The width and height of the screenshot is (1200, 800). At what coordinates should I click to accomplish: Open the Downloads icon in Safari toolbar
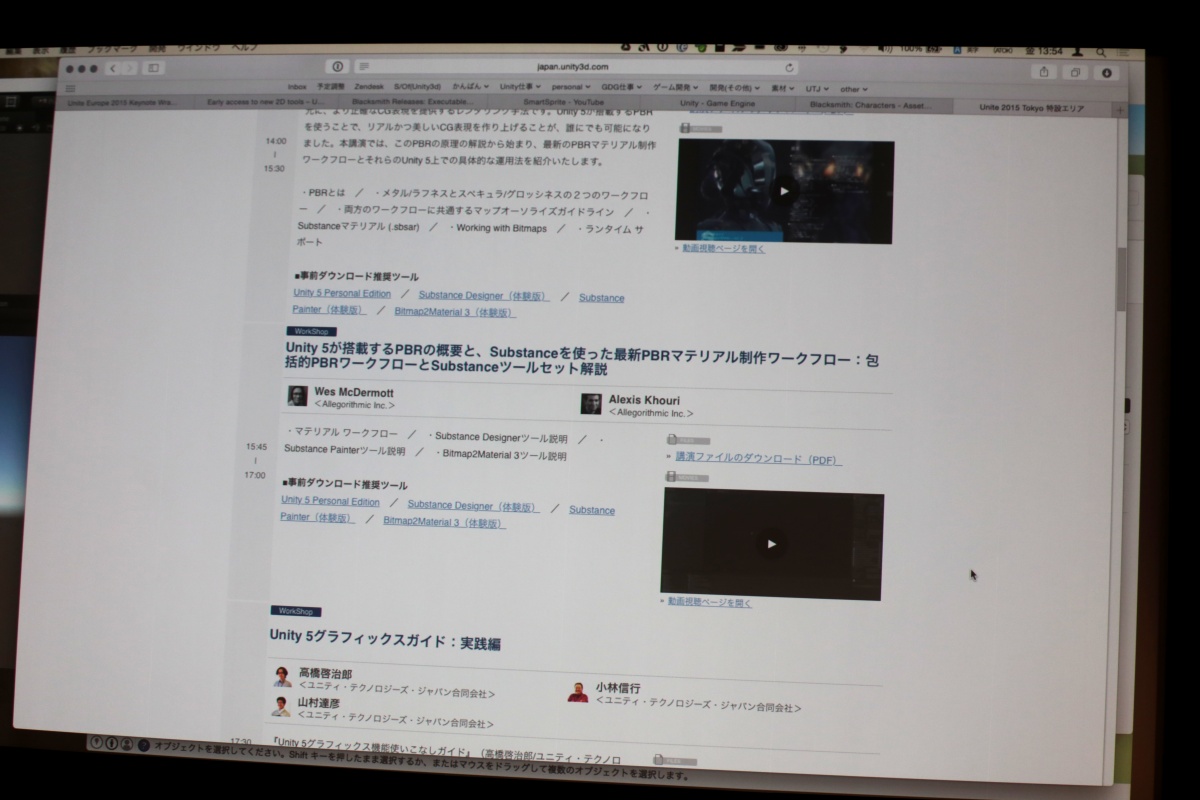click(x=1107, y=72)
